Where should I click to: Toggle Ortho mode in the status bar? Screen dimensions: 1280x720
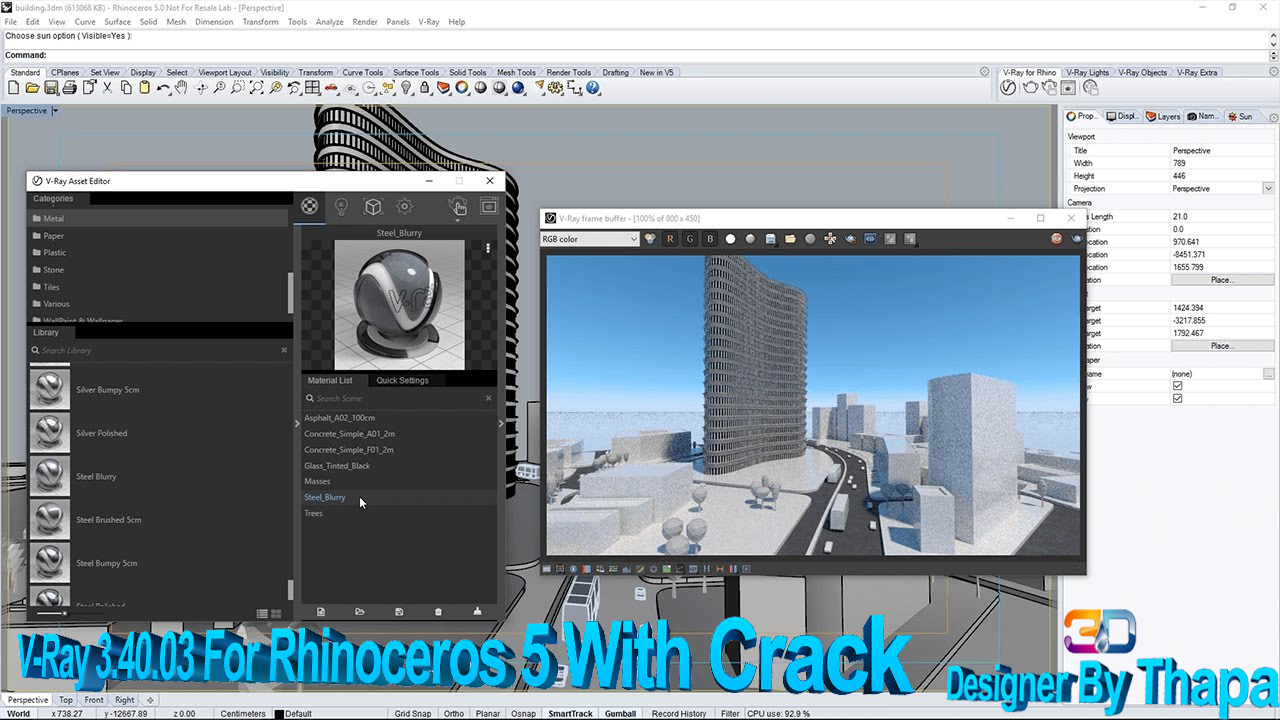[x=453, y=714]
